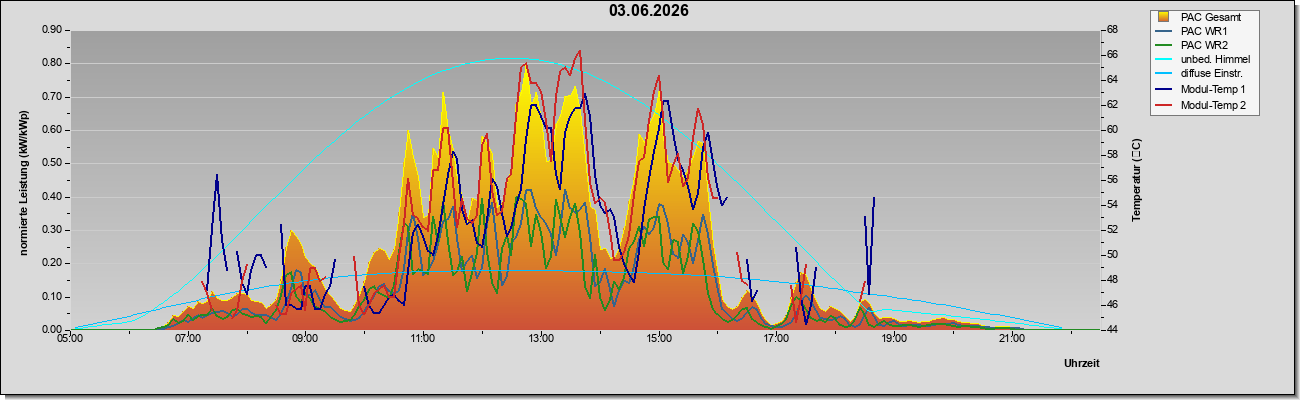Select the Modul-Temp 2 red legend marker
This screenshot has width=1300, height=400.
(1164, 104)
